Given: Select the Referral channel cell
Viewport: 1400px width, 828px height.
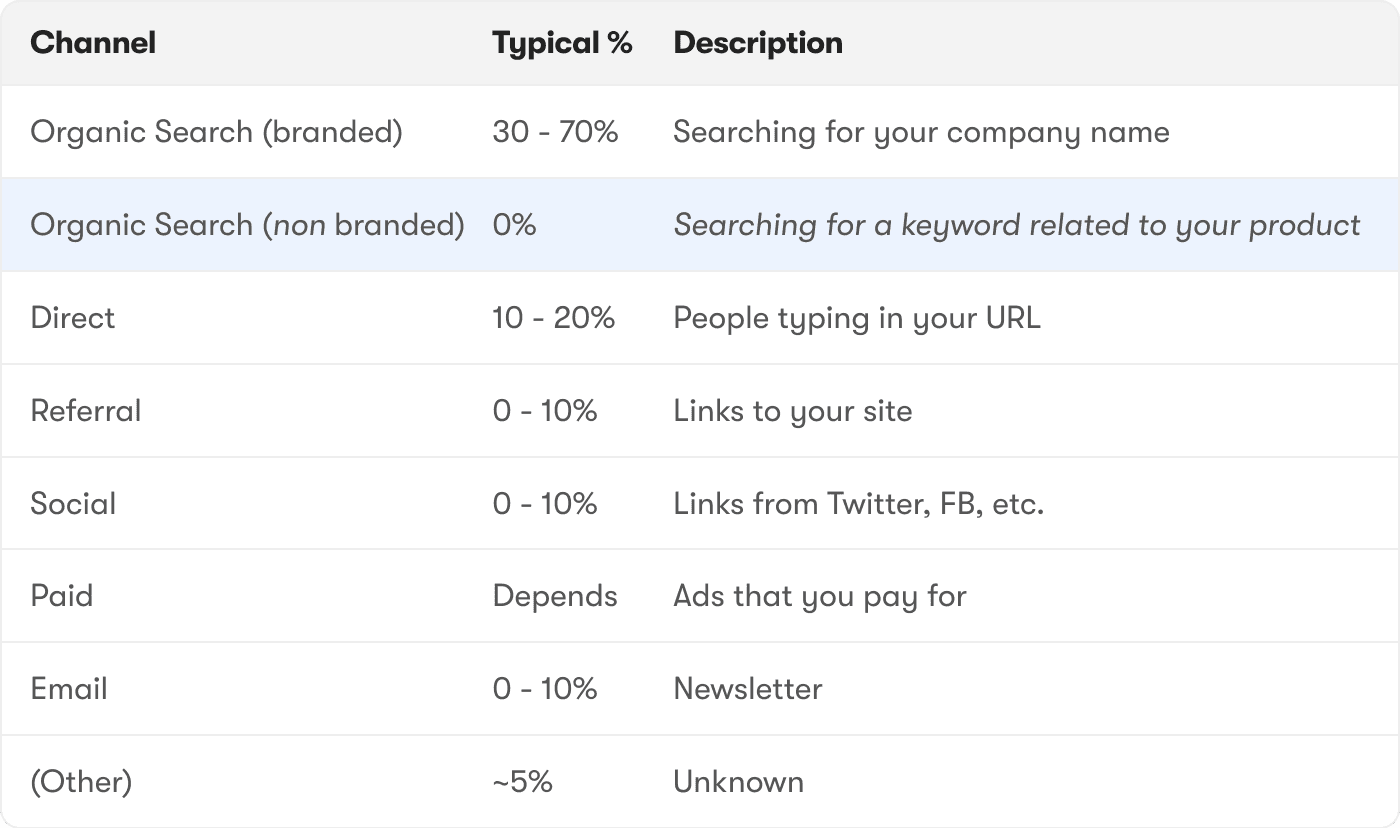Looking at the screenshot, I should tap(86, 411).
